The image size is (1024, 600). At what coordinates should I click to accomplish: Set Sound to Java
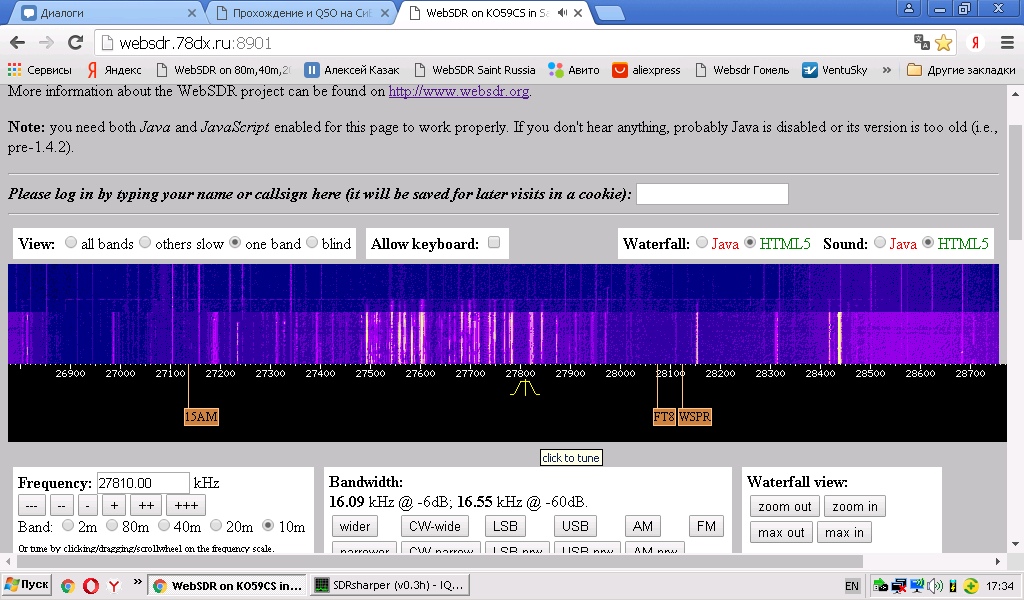(x=880, y=242)
